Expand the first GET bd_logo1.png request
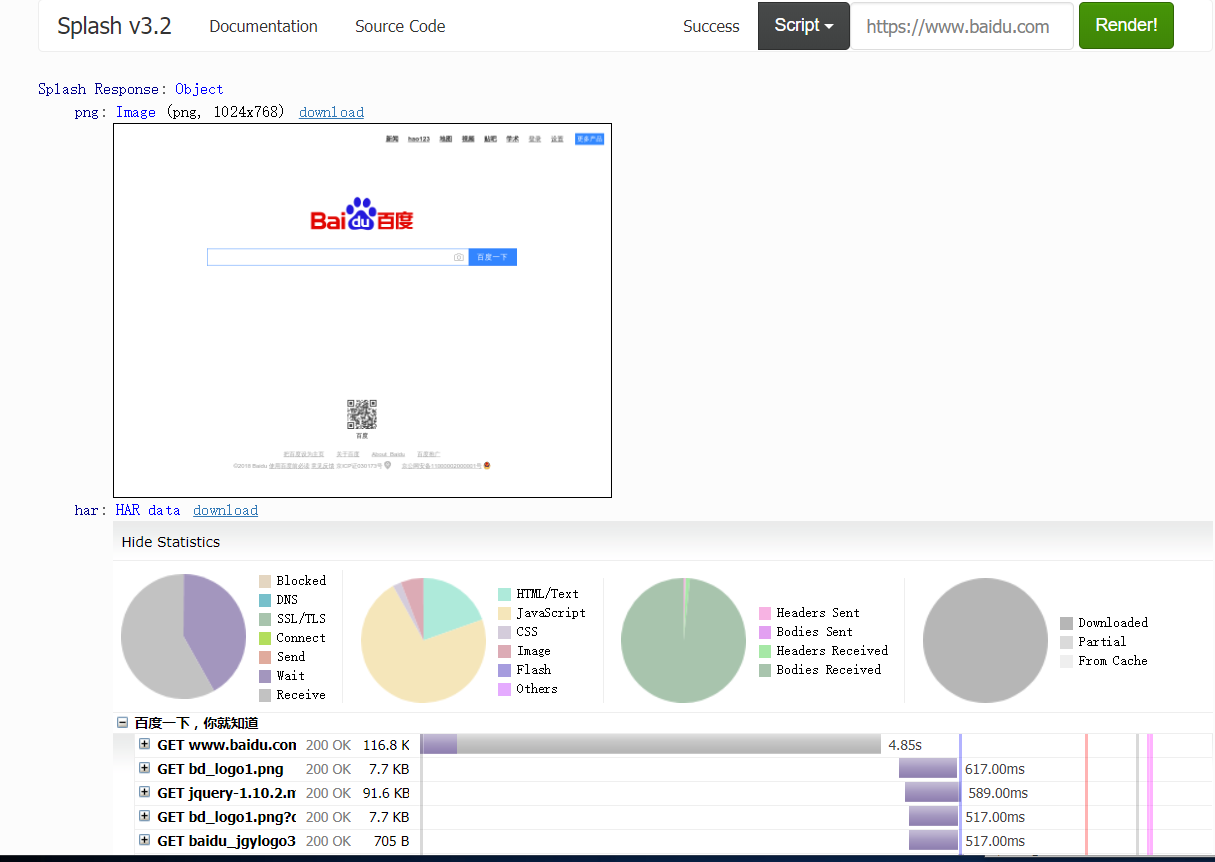Screen dimensions: 1215x862 [x=145, y=769]
